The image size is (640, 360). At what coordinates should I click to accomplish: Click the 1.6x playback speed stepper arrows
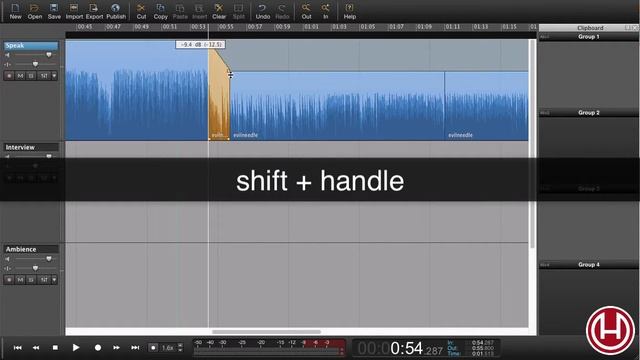[x=180, y=348]
